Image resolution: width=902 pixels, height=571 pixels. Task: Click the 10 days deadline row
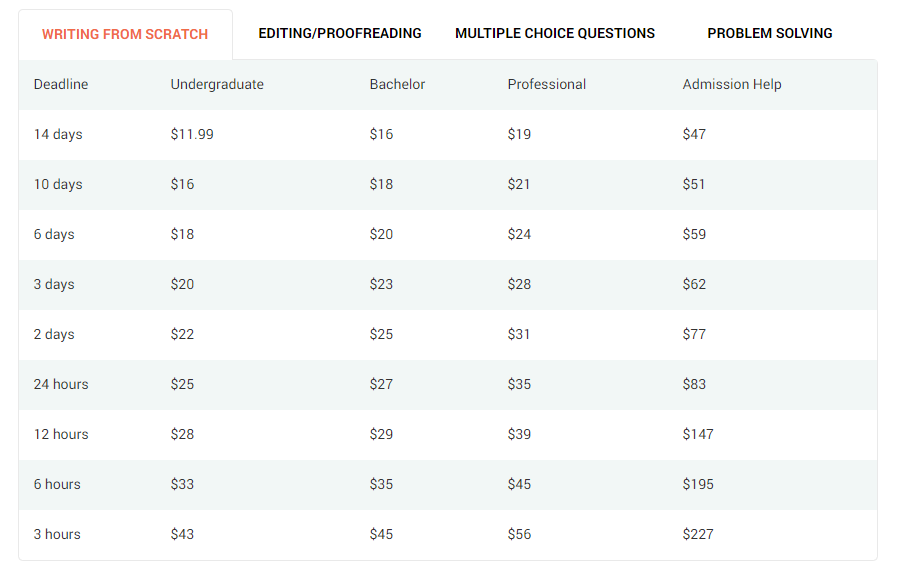pos(448,185)
